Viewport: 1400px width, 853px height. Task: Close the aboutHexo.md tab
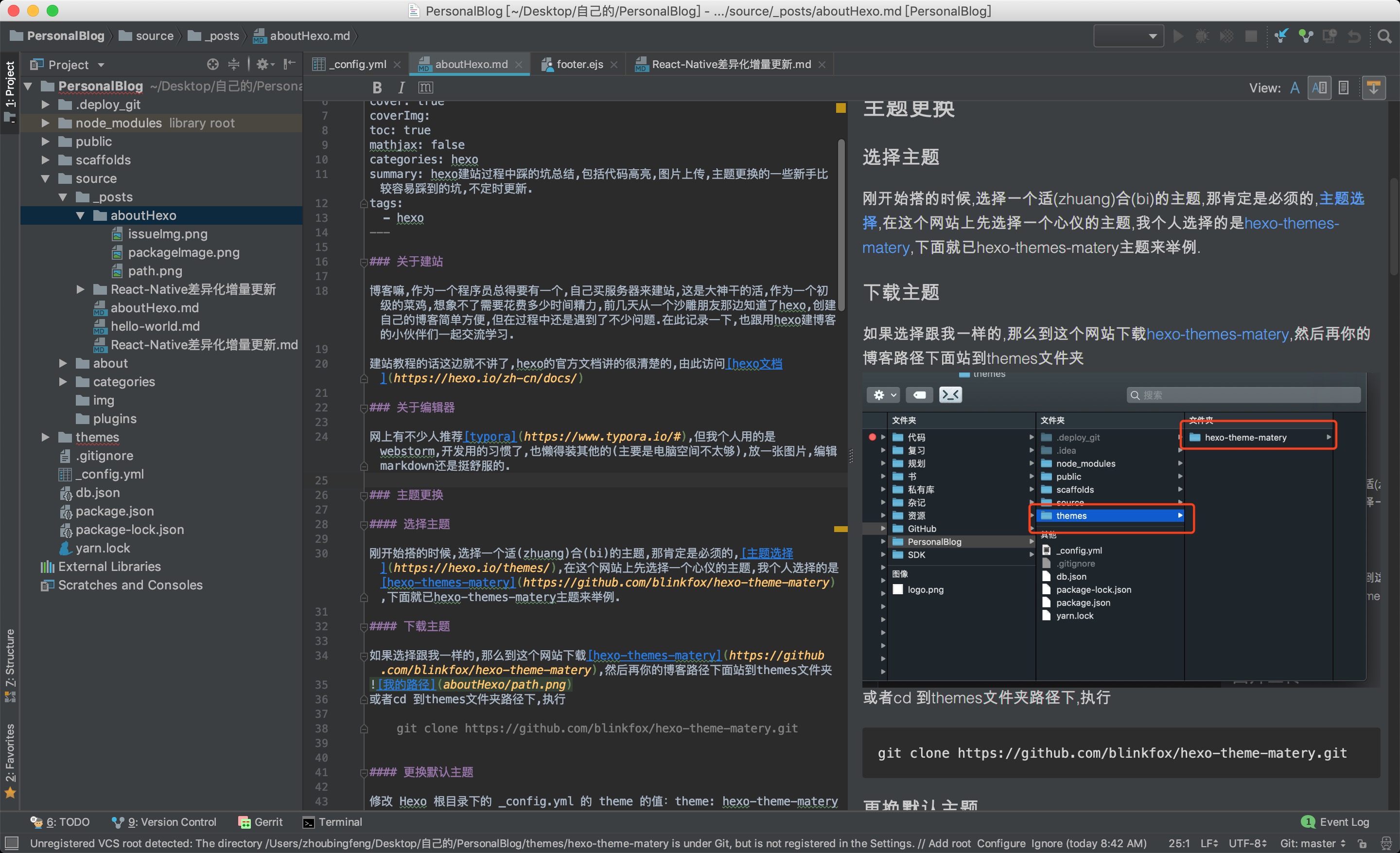tap(518, 65)
